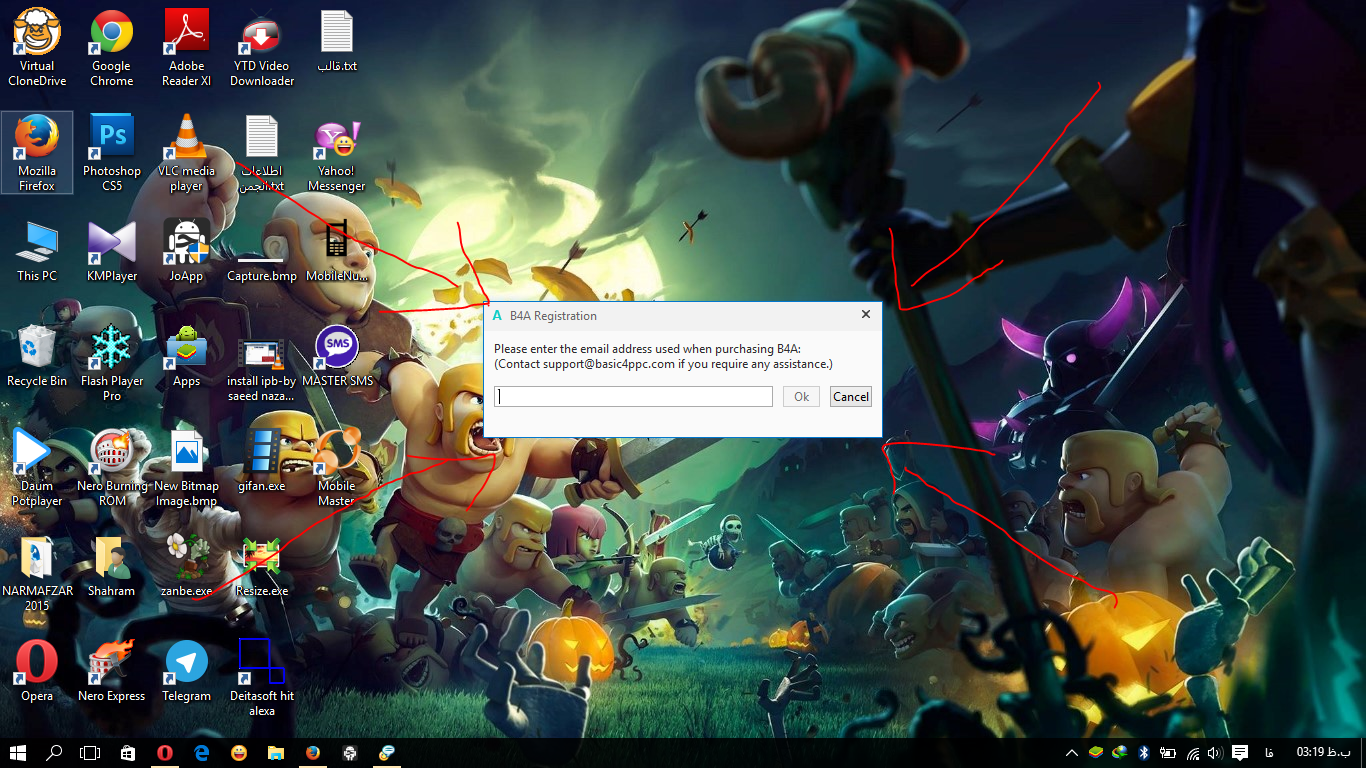The image size is (1366, 768).
Task: Select the Recycle Bin icon
Action: click(x=37, y=357)
